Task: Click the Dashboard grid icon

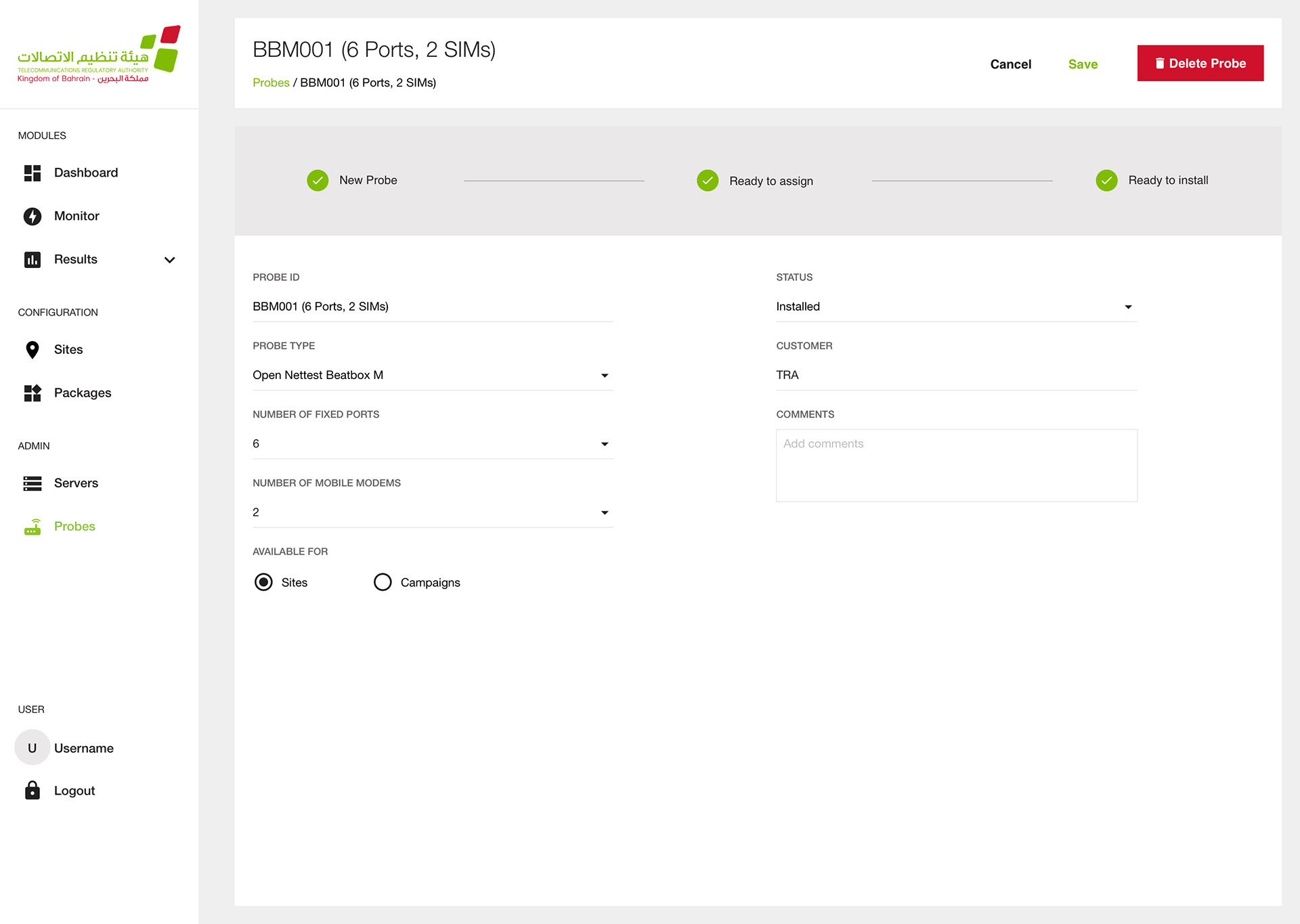Action: [32, 173]
